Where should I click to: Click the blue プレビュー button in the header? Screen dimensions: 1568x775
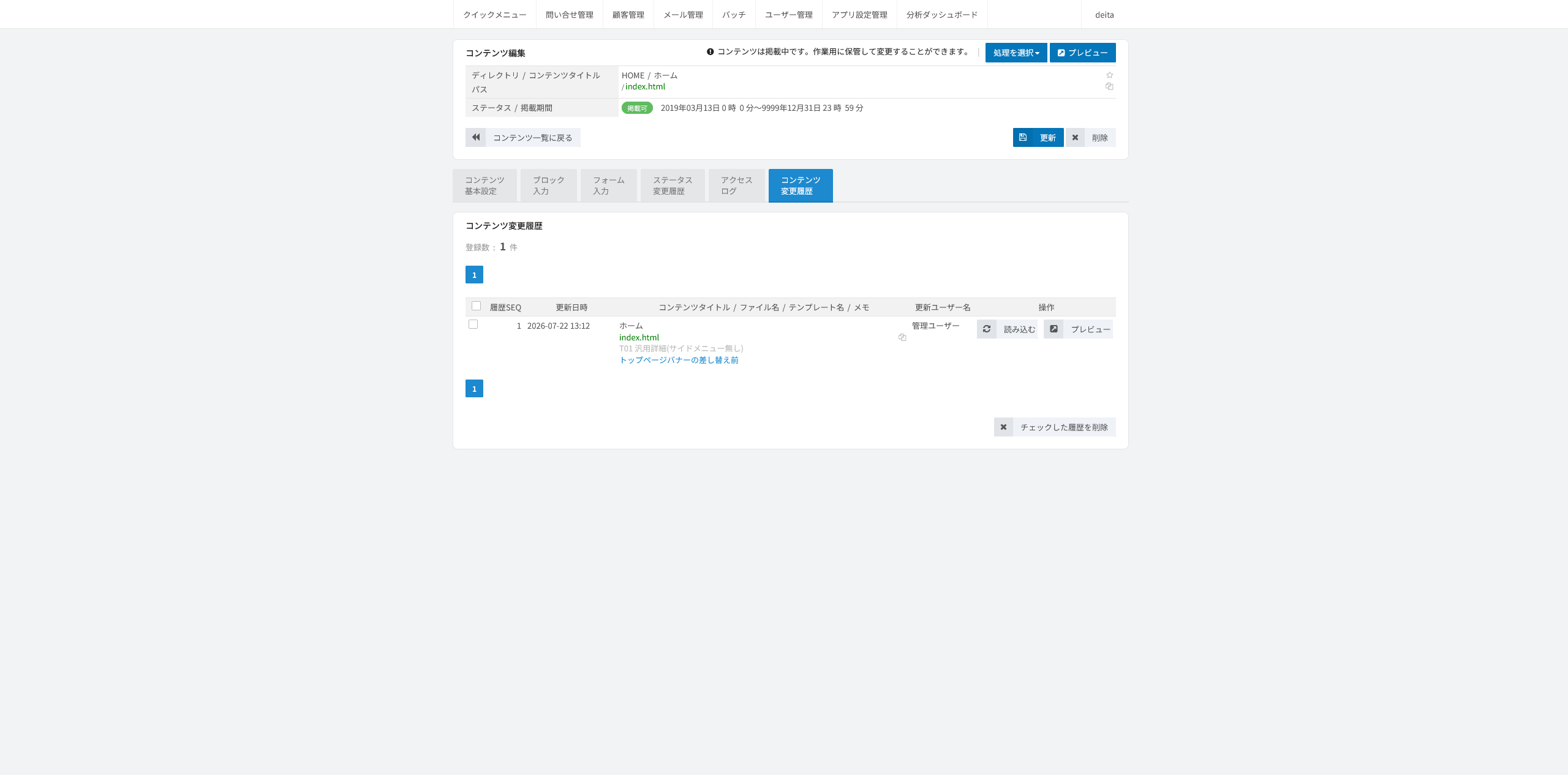point(1083,53)
